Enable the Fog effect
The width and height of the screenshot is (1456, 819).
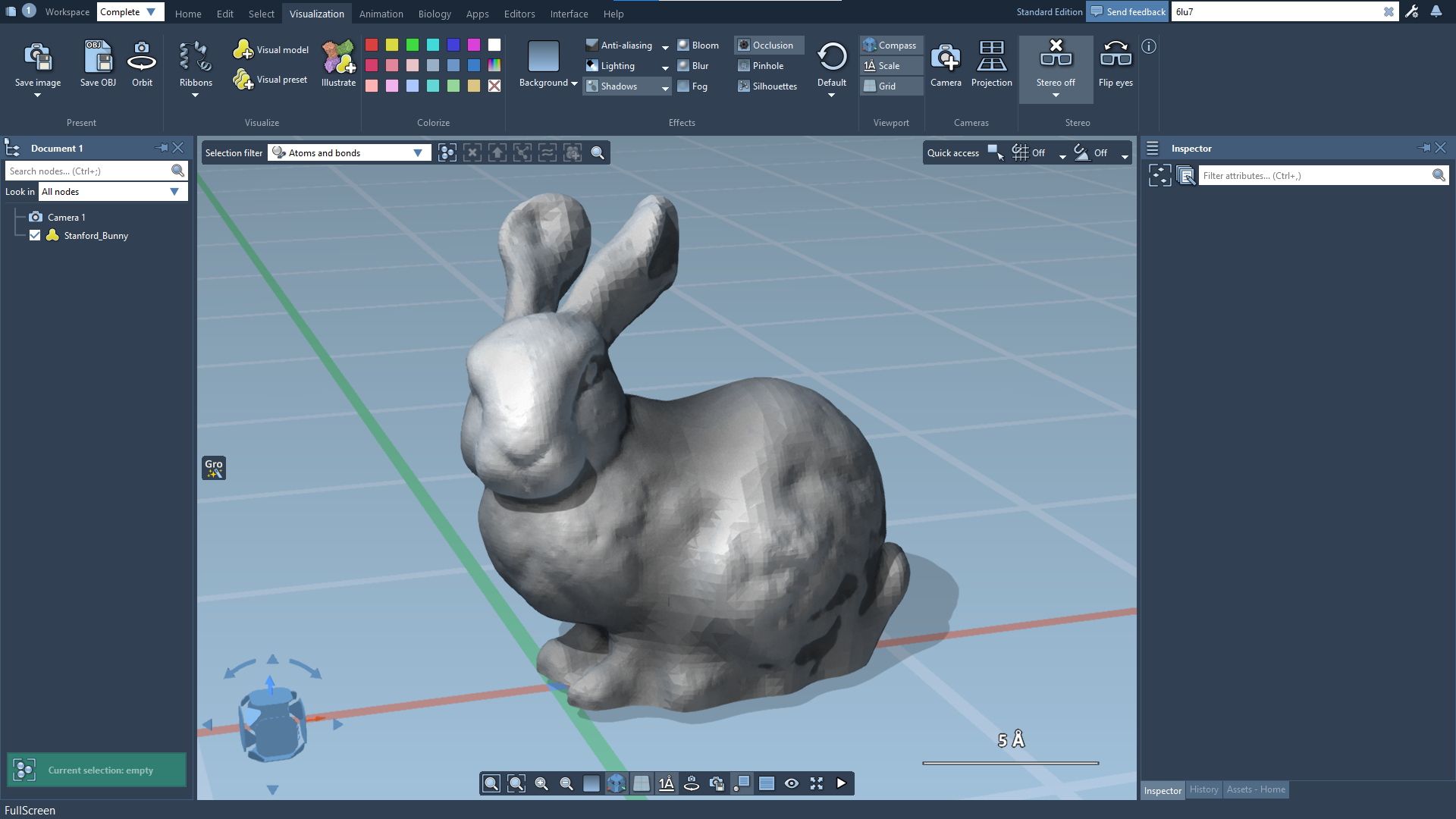click(x=692, y=86)
